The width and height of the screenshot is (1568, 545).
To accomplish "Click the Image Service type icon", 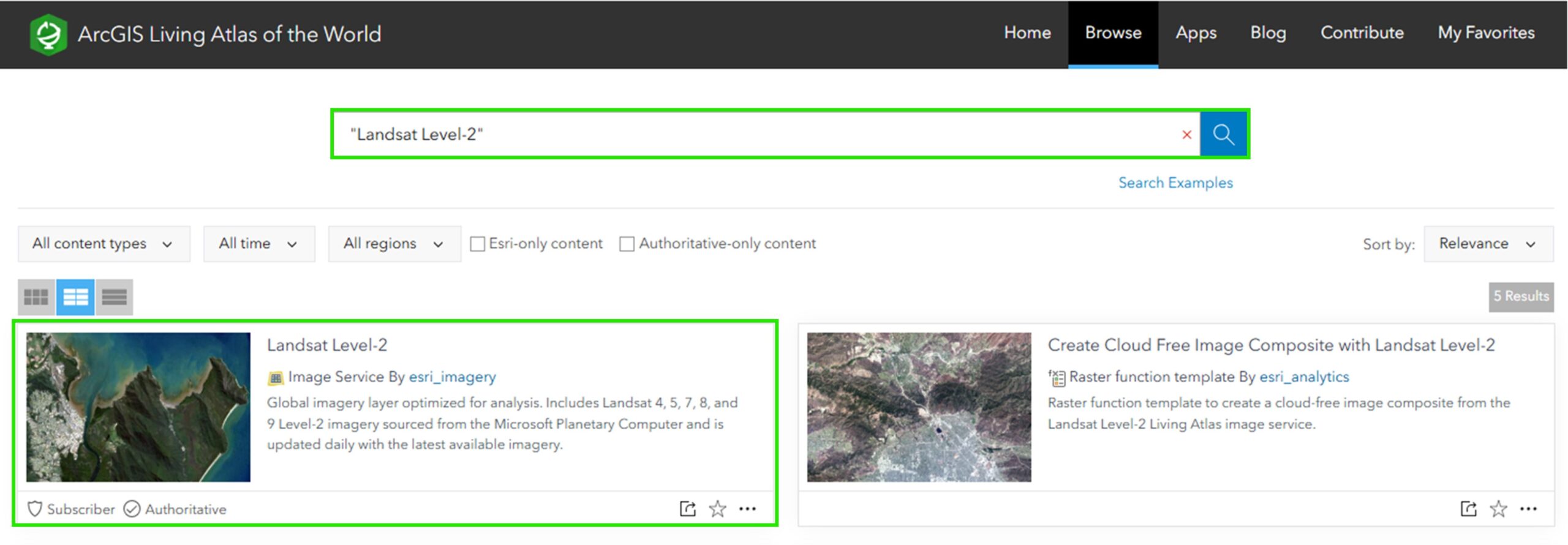I will 276,378.
